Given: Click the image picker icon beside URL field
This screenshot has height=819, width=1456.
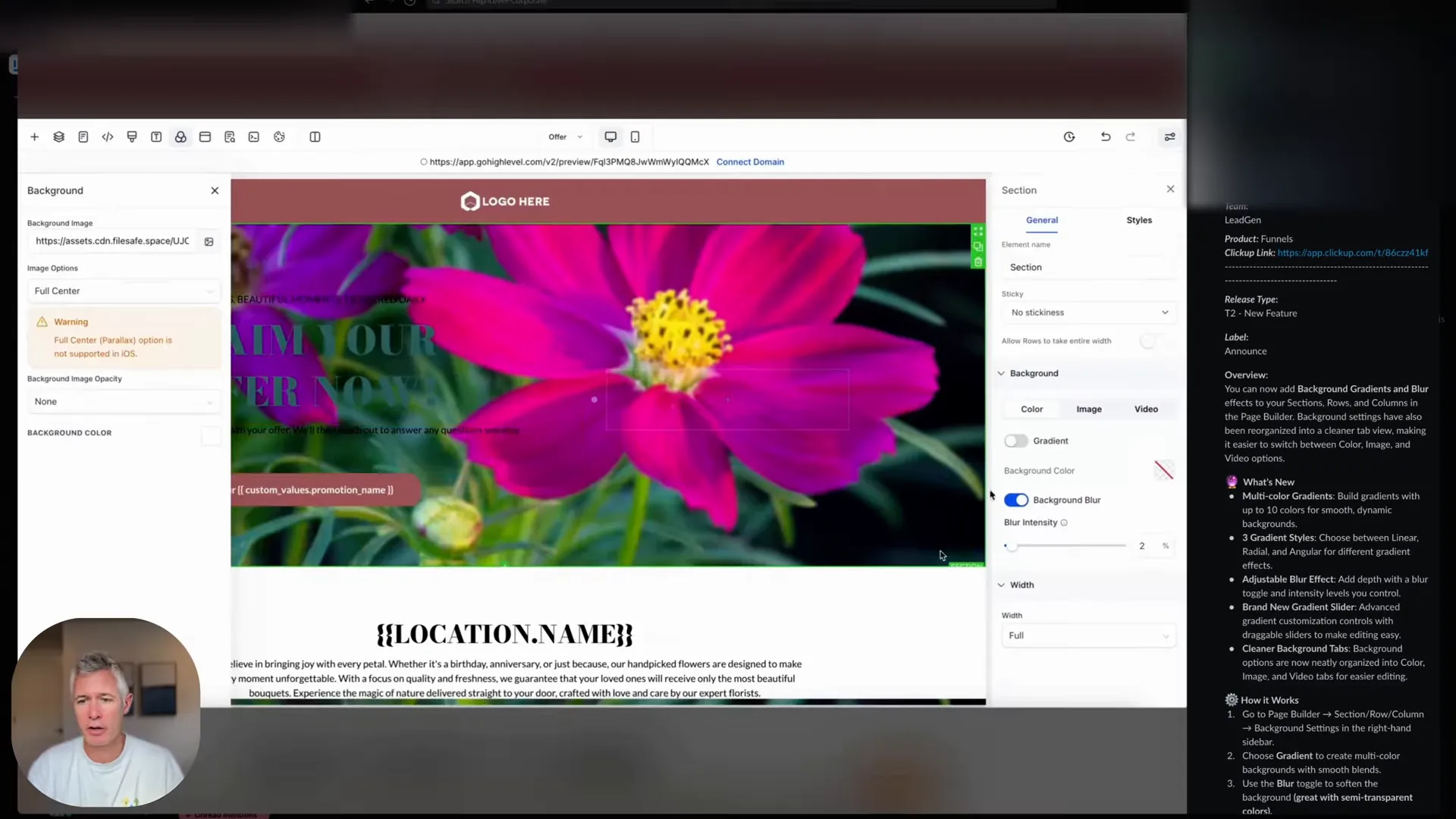Looking at the screenshot, I should pyautogui.click(x=209, y=242).
